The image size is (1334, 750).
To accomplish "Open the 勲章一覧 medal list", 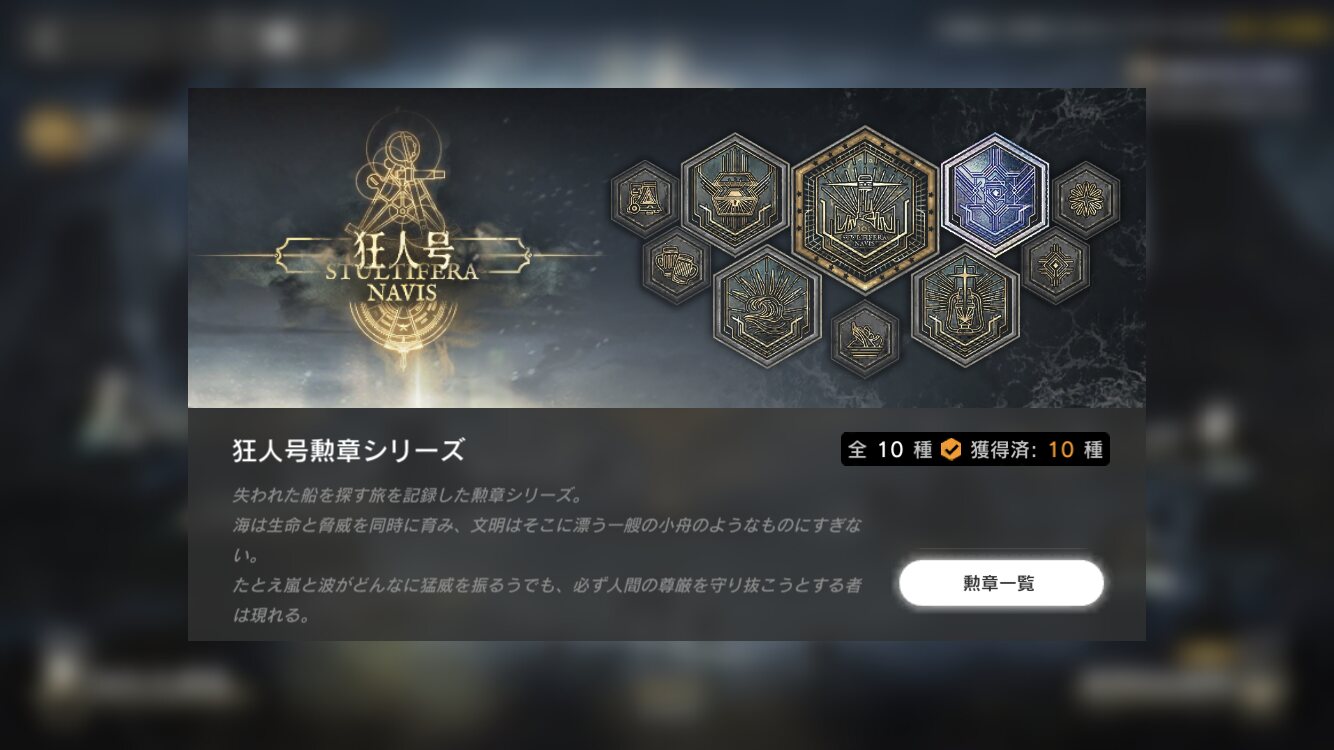I will 1001,584.
